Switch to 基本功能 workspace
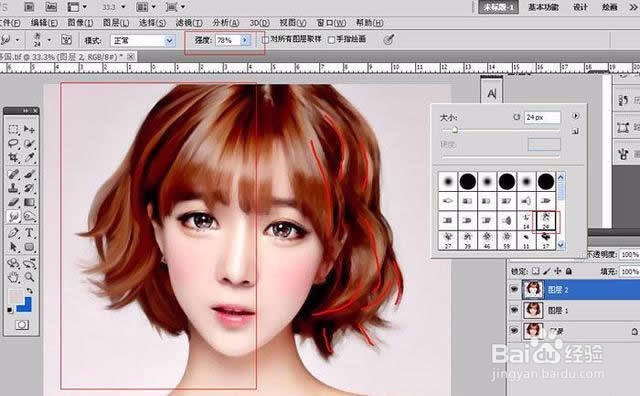 click(543, 7)
